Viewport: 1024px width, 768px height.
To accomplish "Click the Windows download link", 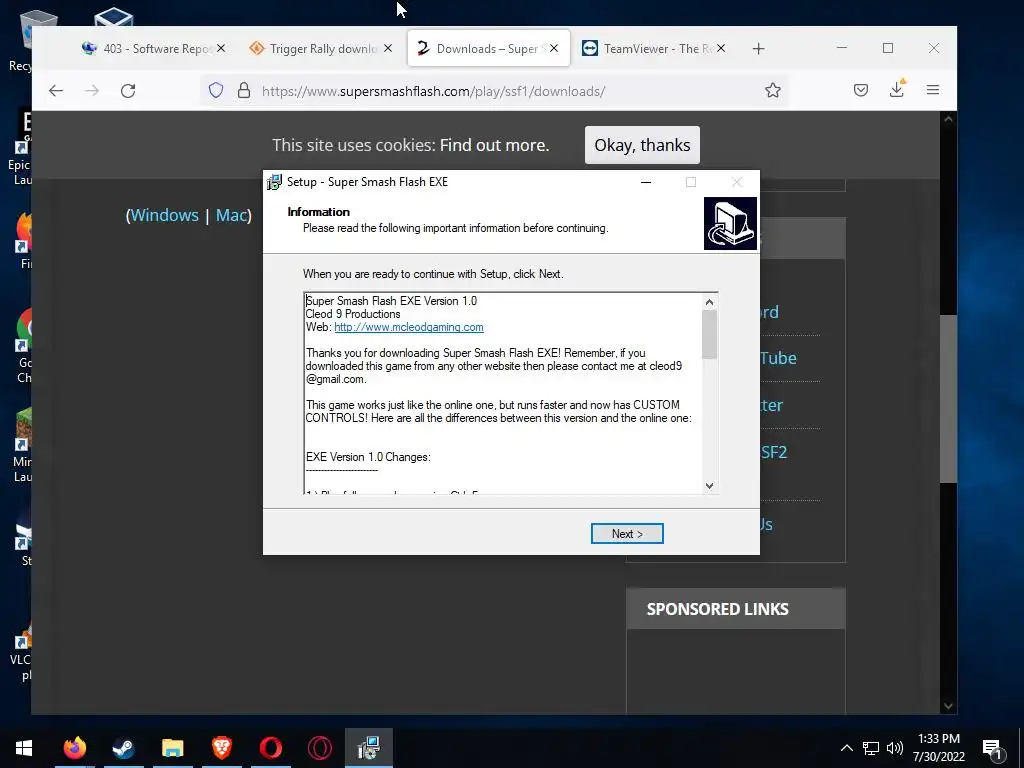I will tap(164, 215).
